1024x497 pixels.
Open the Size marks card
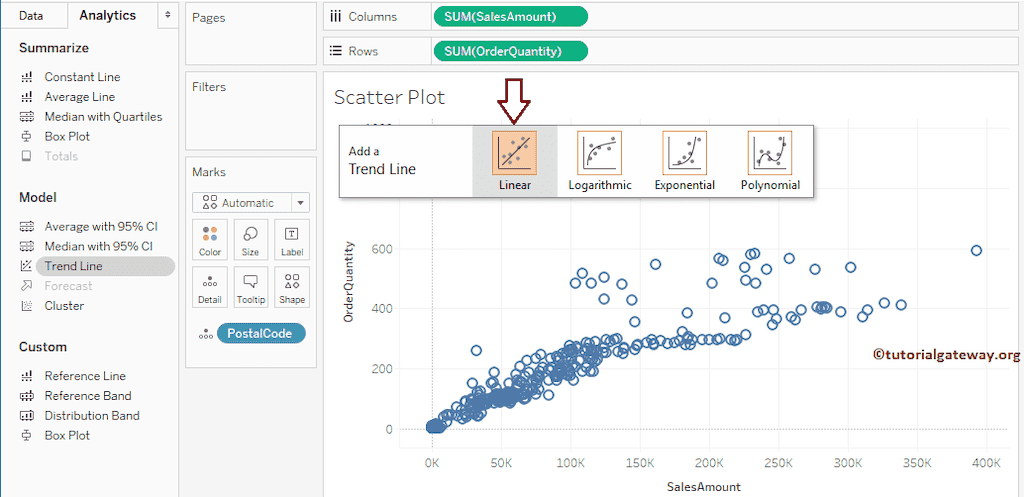pos(251,240)
